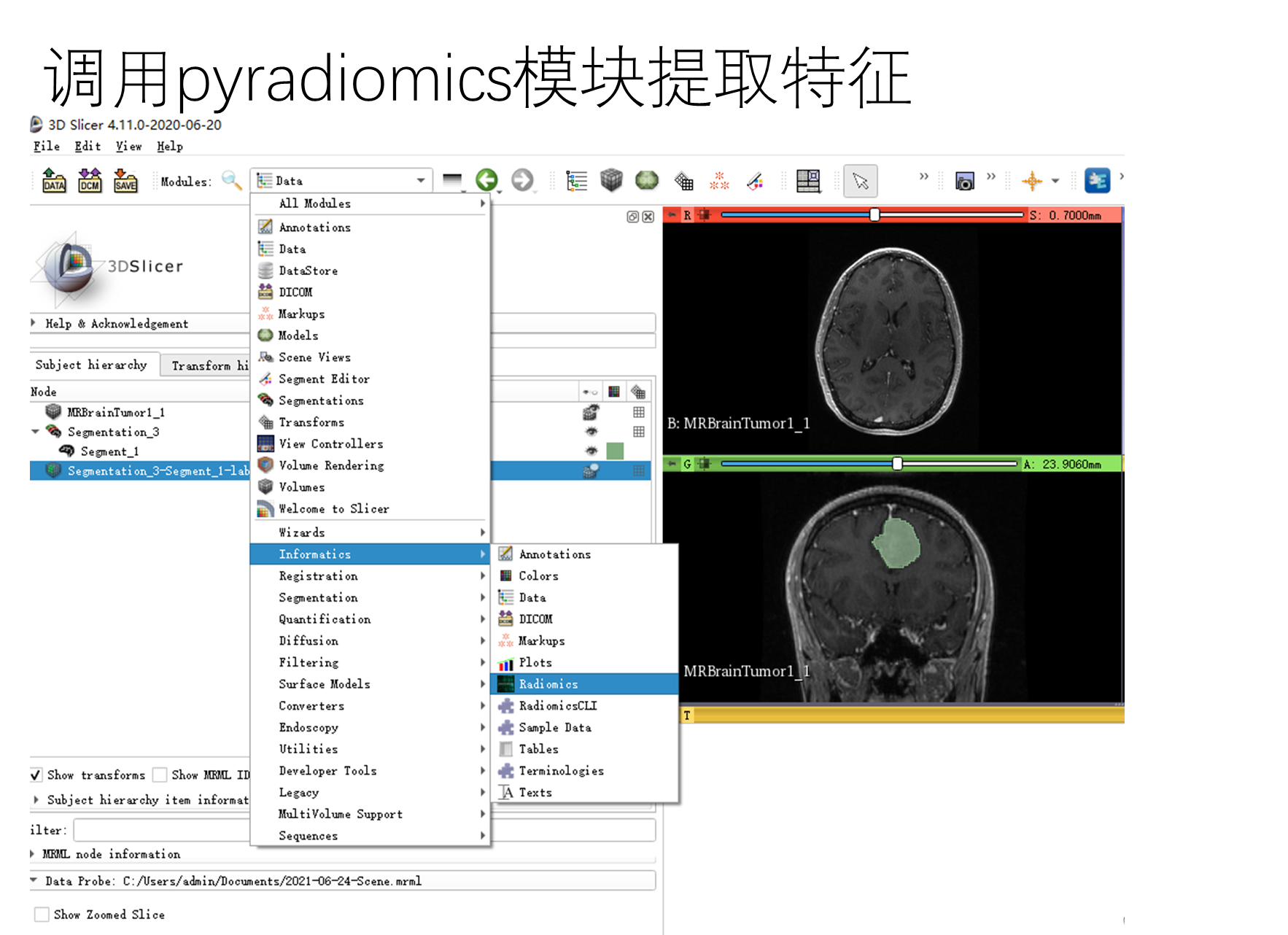Open Segment Editor toolbar icon
1288x935 pixels.
click(x=756, y=180)
